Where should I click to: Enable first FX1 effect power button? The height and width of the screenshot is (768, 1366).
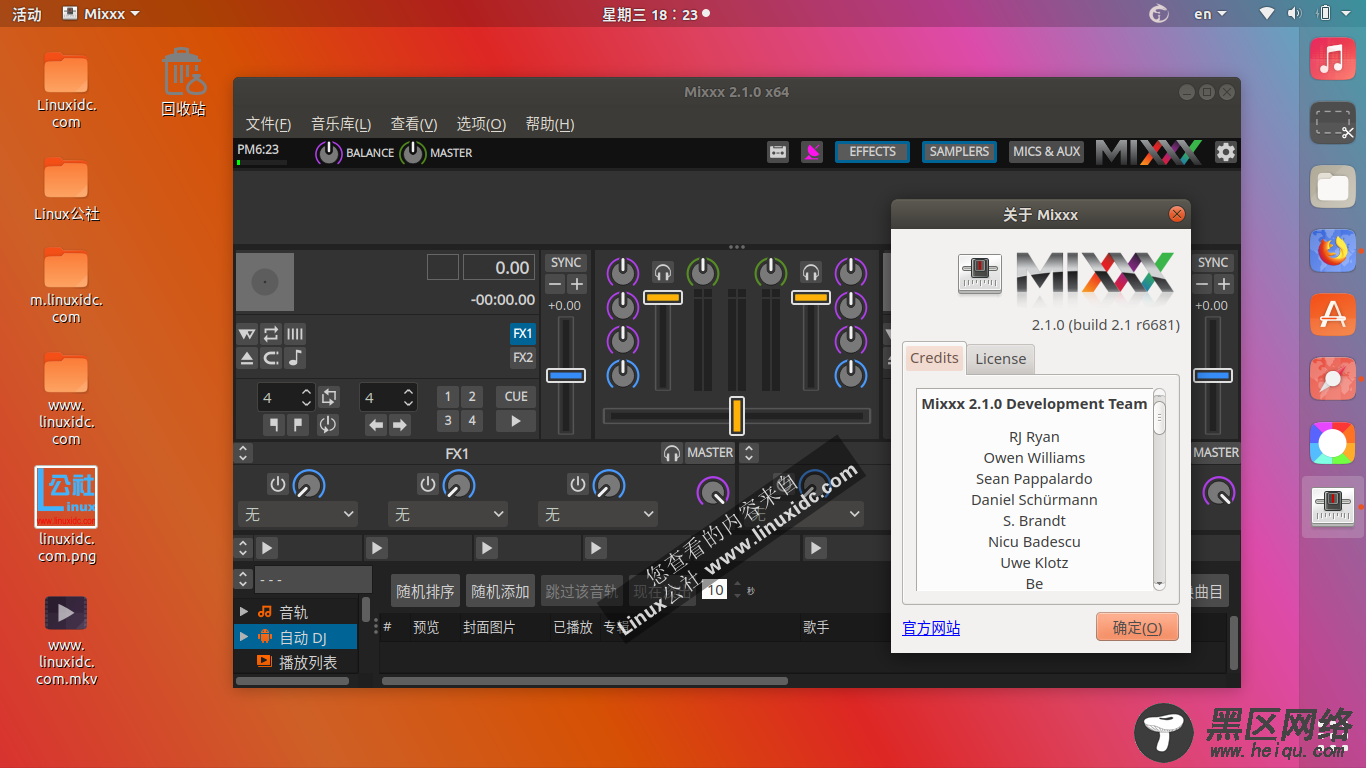pos(278,485)
